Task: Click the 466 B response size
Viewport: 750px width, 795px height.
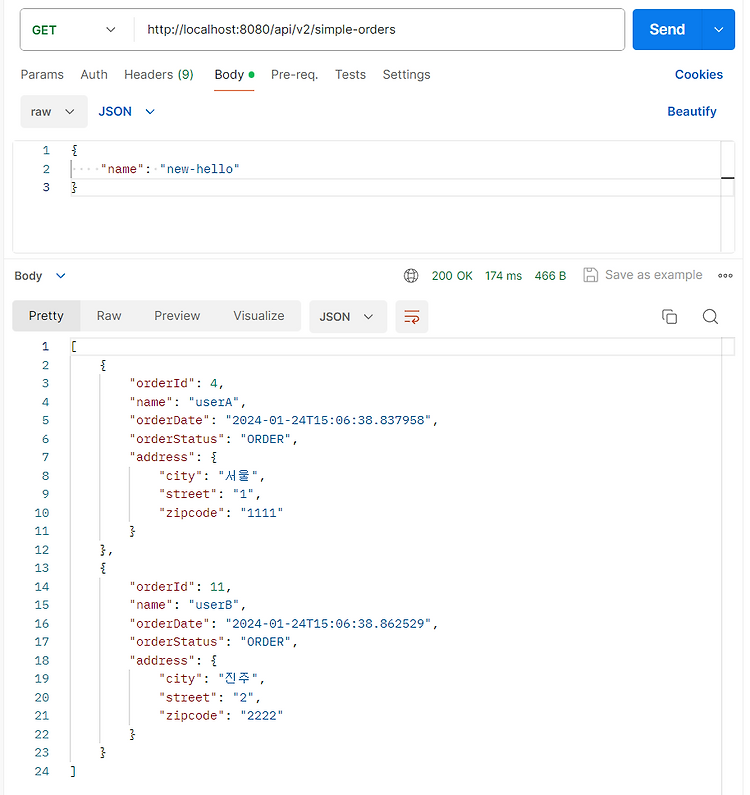Action: pos(550,276)
